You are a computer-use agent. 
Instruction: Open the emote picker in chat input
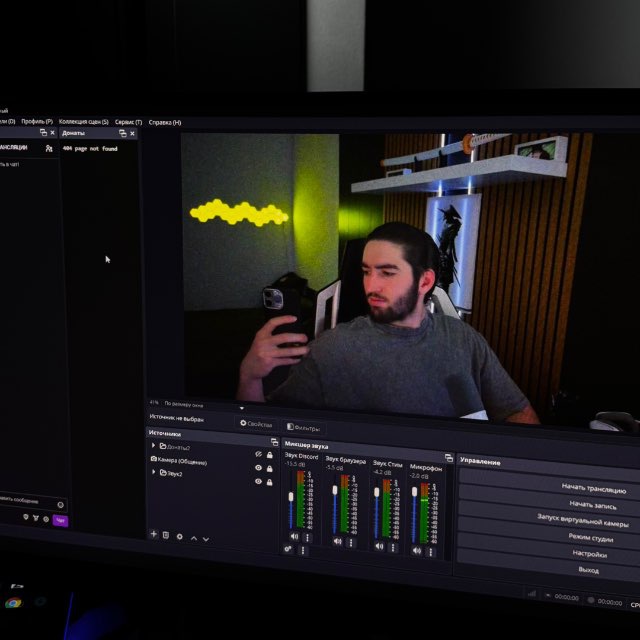pyautogui.click(x=60, y=505)
